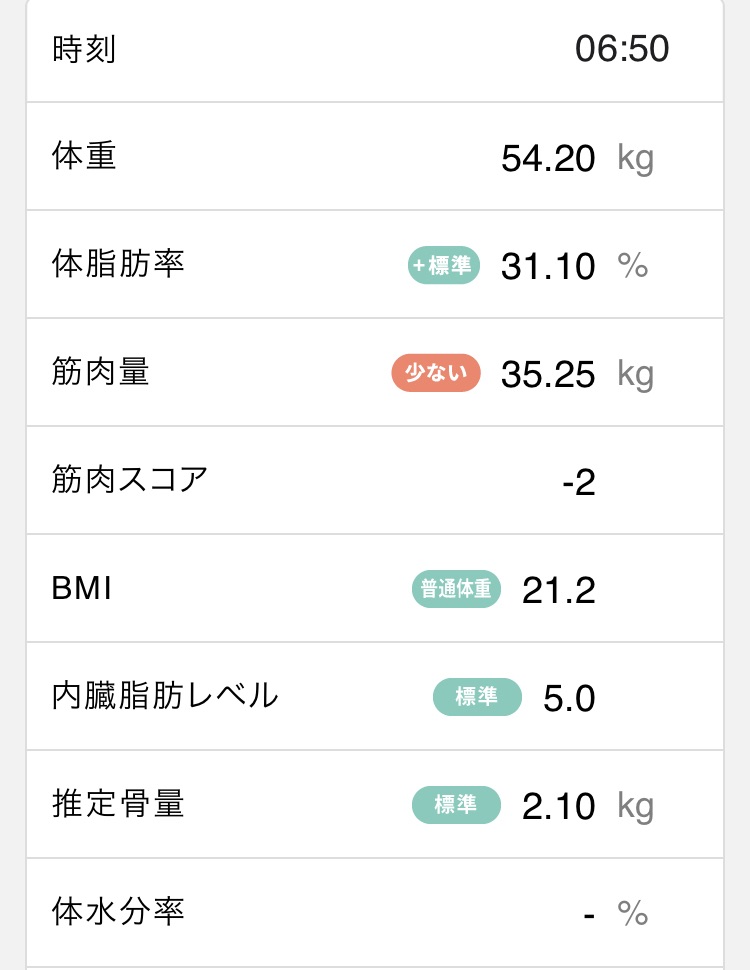
Task: Tap the 35.25 muscle mass value
Action: [x=548, y=374]
